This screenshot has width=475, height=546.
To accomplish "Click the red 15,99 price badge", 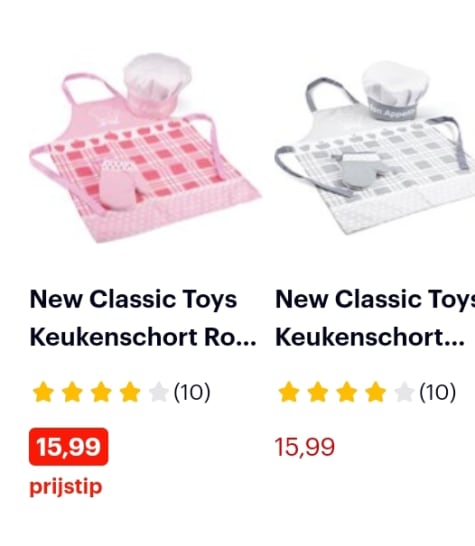I will pos(69,447).
